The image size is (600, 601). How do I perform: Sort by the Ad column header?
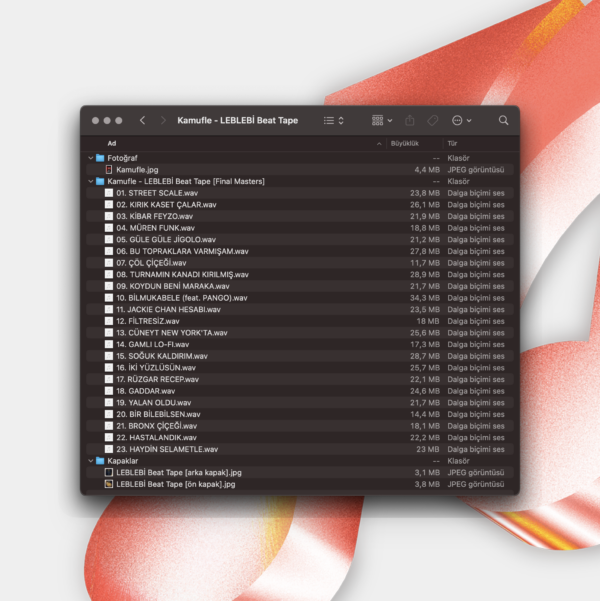click(112, 143)
